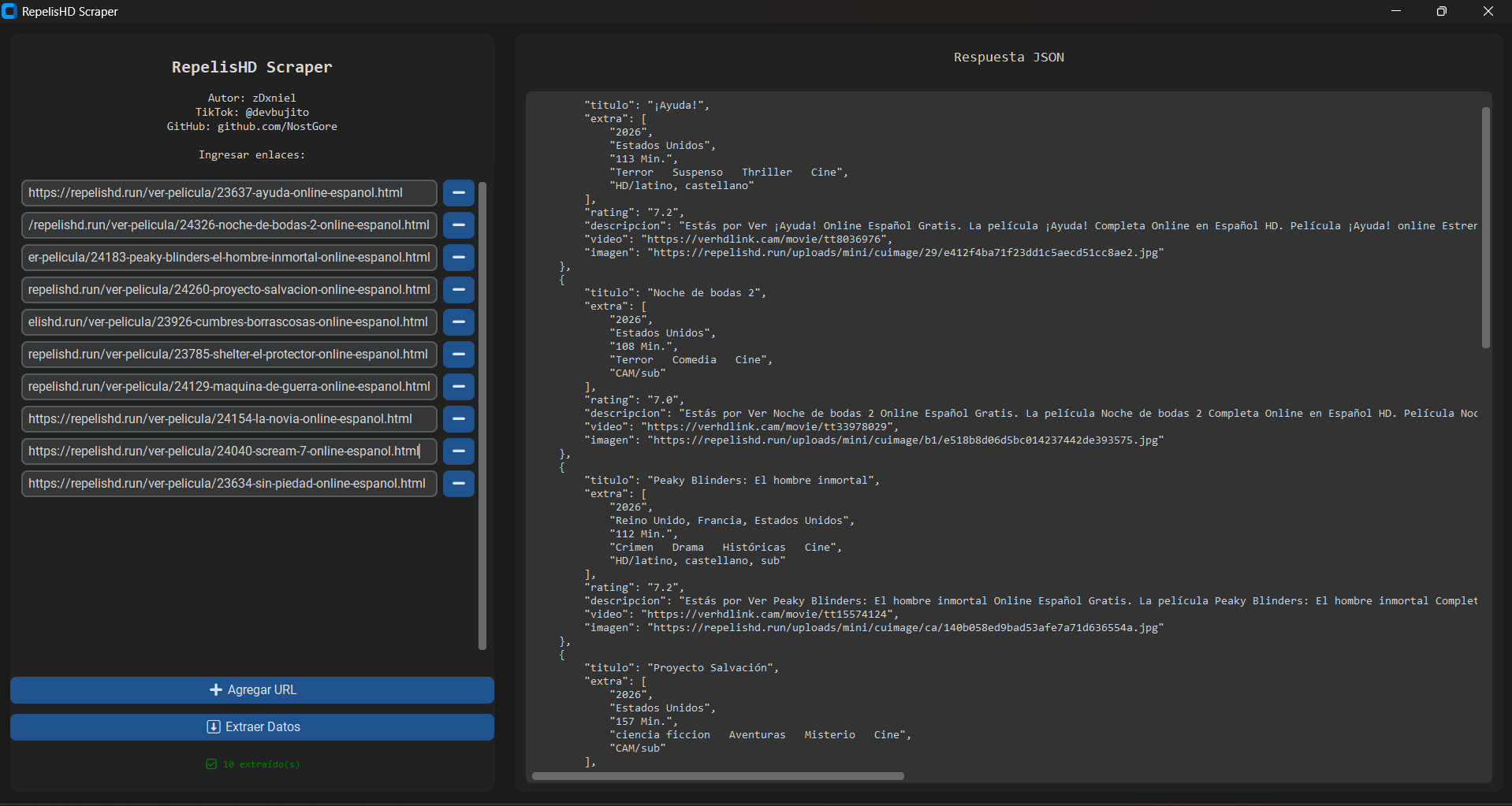Click the "Respuesta JSON" heading
Image resolution: width=1512 pixels, height=806 pixels.
point(1009,58)
